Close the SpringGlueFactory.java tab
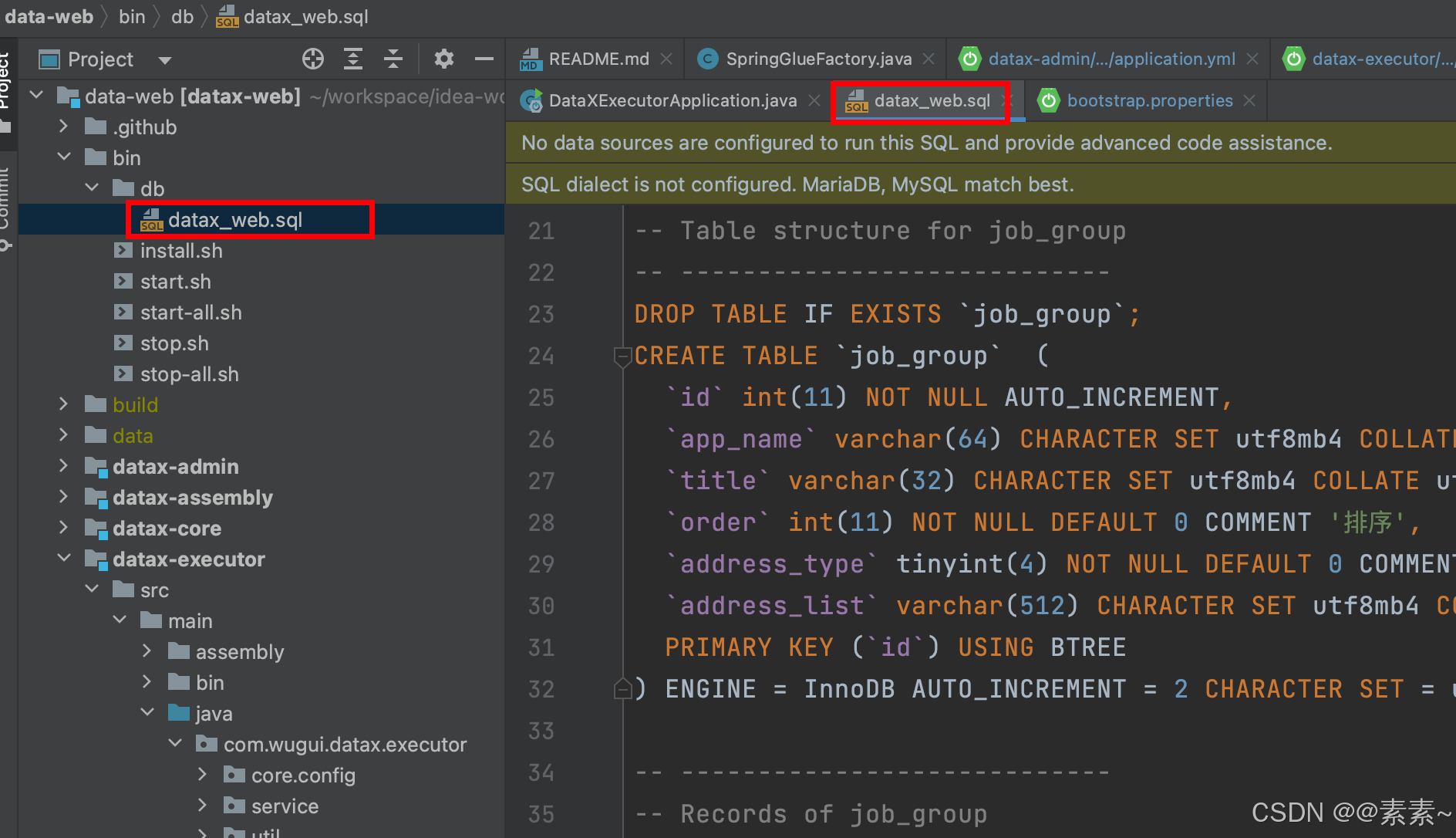This screenshot has width=1456, height=838. [929, 59]
